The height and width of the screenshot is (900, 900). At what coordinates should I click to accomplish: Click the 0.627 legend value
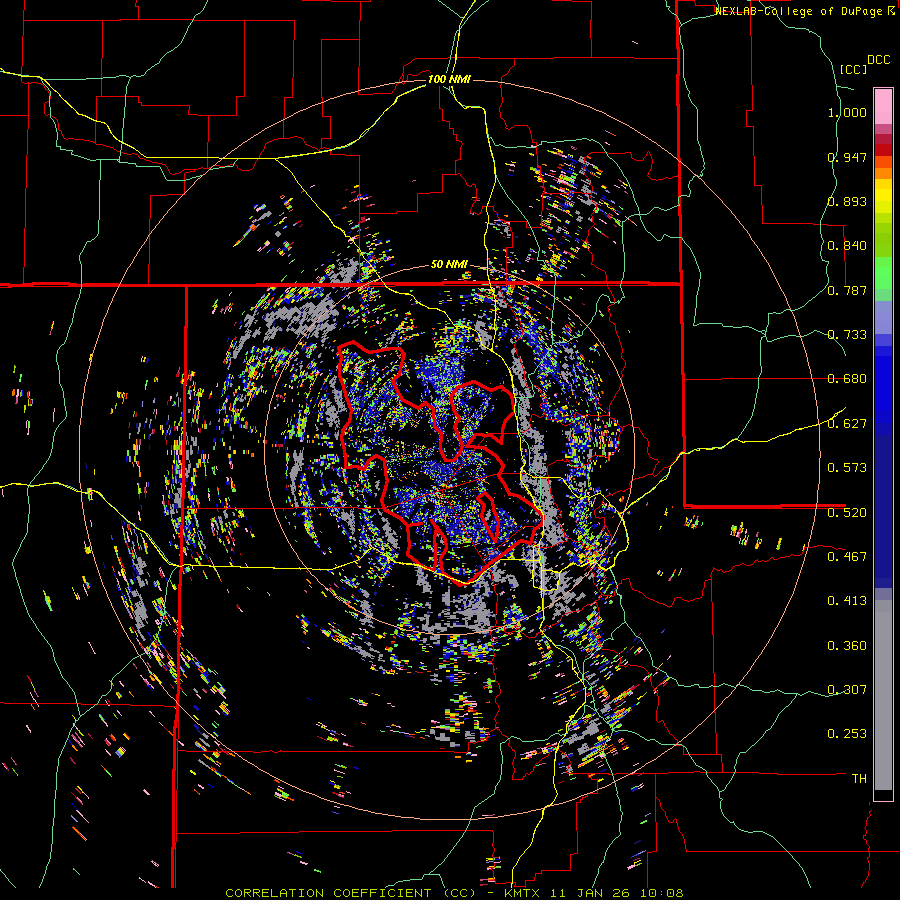pyautogui.click(x=847, y=424)
